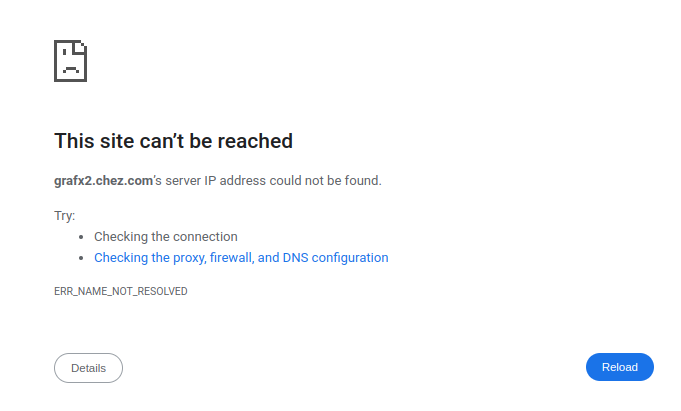Screen dimensions: 681x411
Task: Click the frowning mouth on the error icon
Action: (x=69, y=69)
